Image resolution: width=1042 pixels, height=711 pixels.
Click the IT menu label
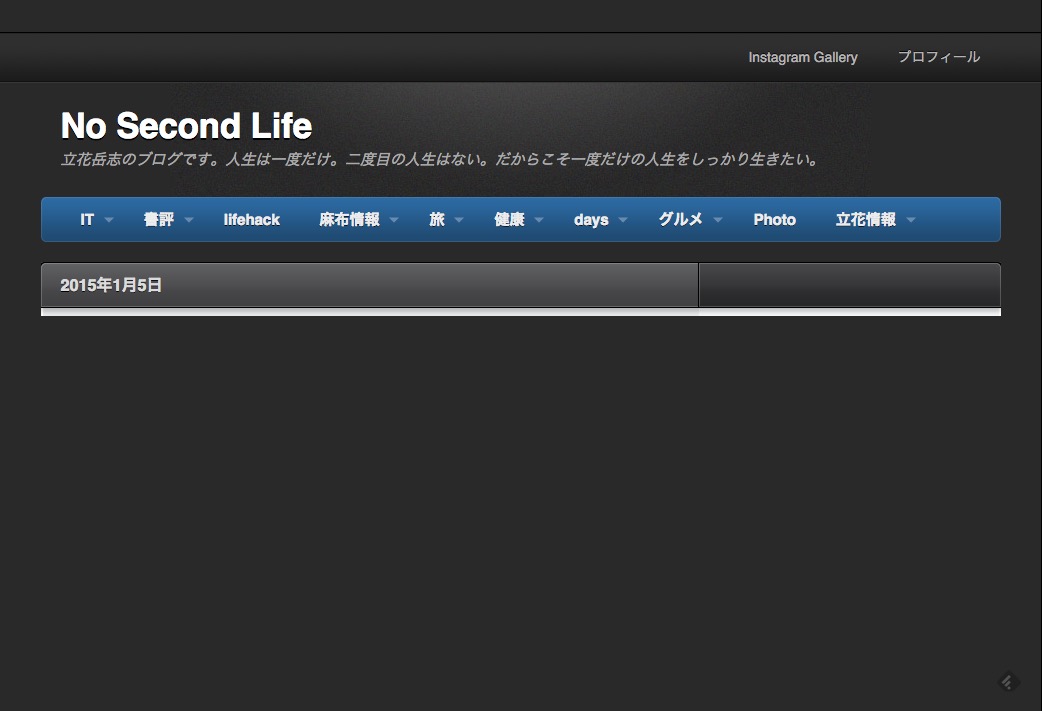(x=87, y=220)
